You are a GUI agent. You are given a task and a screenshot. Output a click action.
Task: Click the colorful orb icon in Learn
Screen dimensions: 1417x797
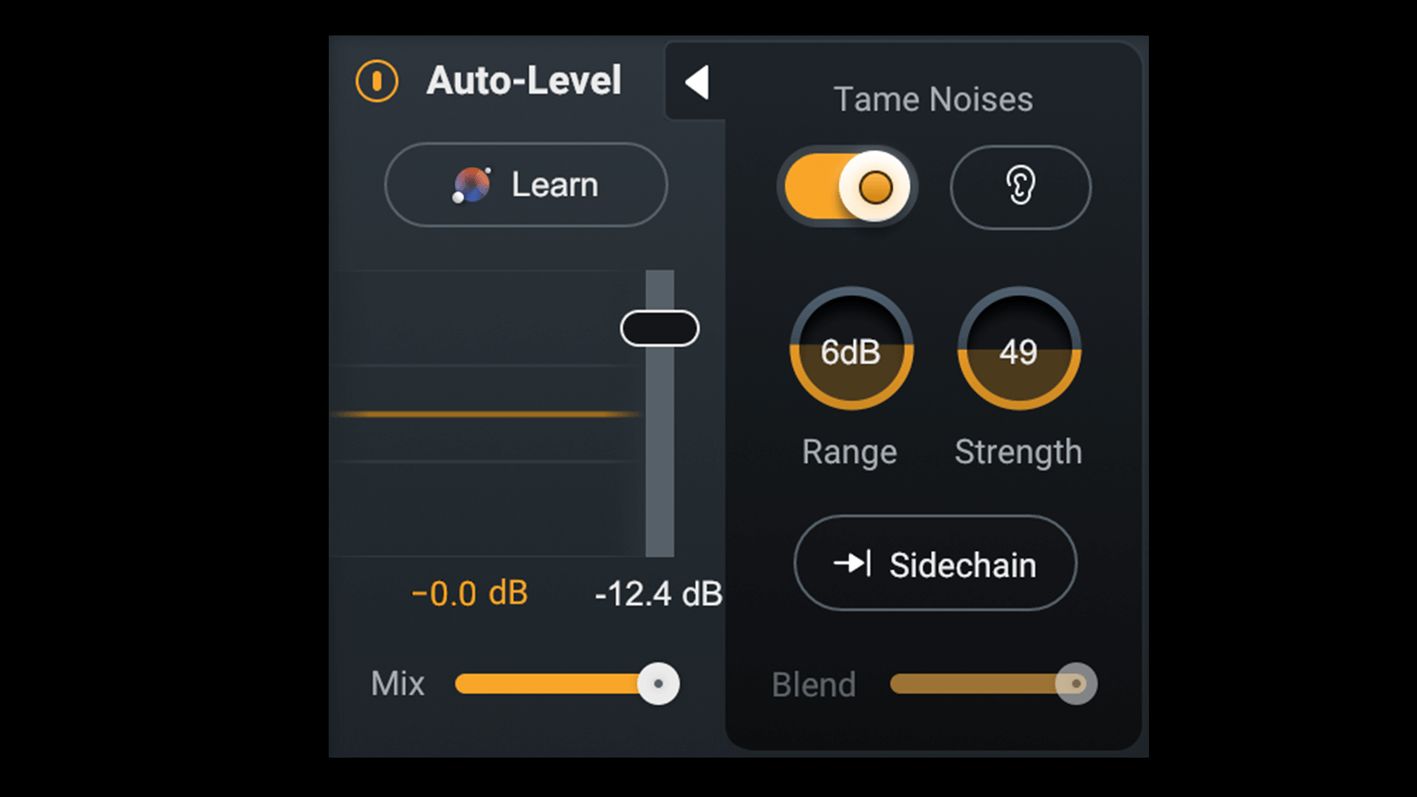pos(471,185)
